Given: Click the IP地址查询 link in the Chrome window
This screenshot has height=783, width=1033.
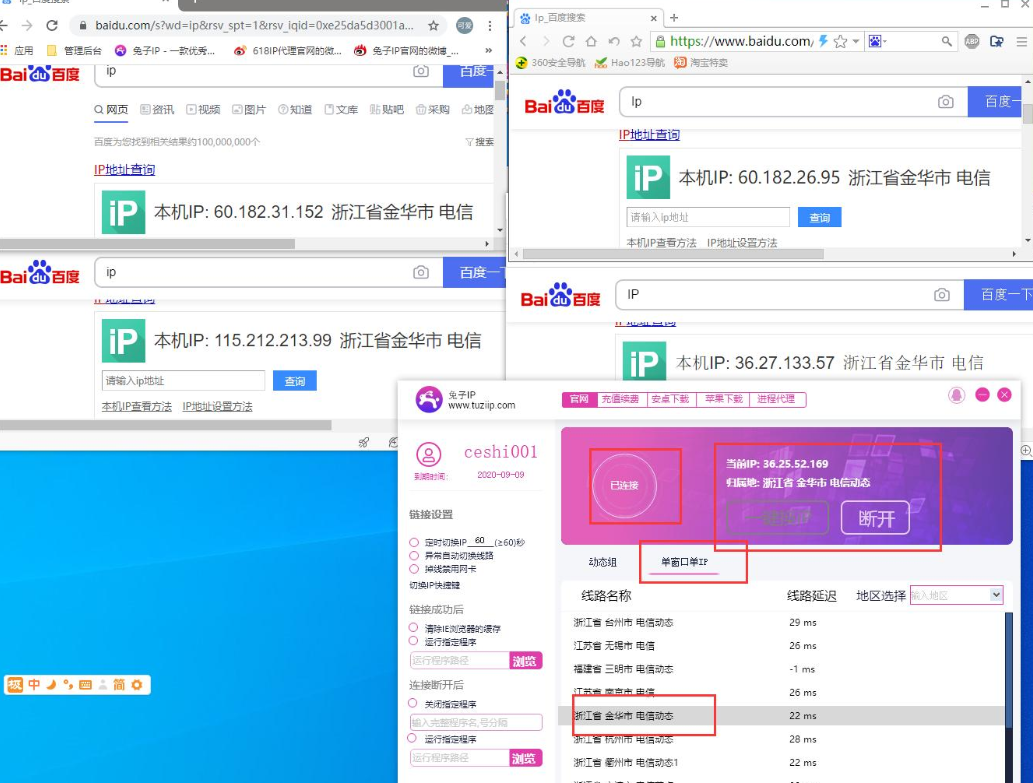Looking at the screenshot, I should click(x=125, y=169).
